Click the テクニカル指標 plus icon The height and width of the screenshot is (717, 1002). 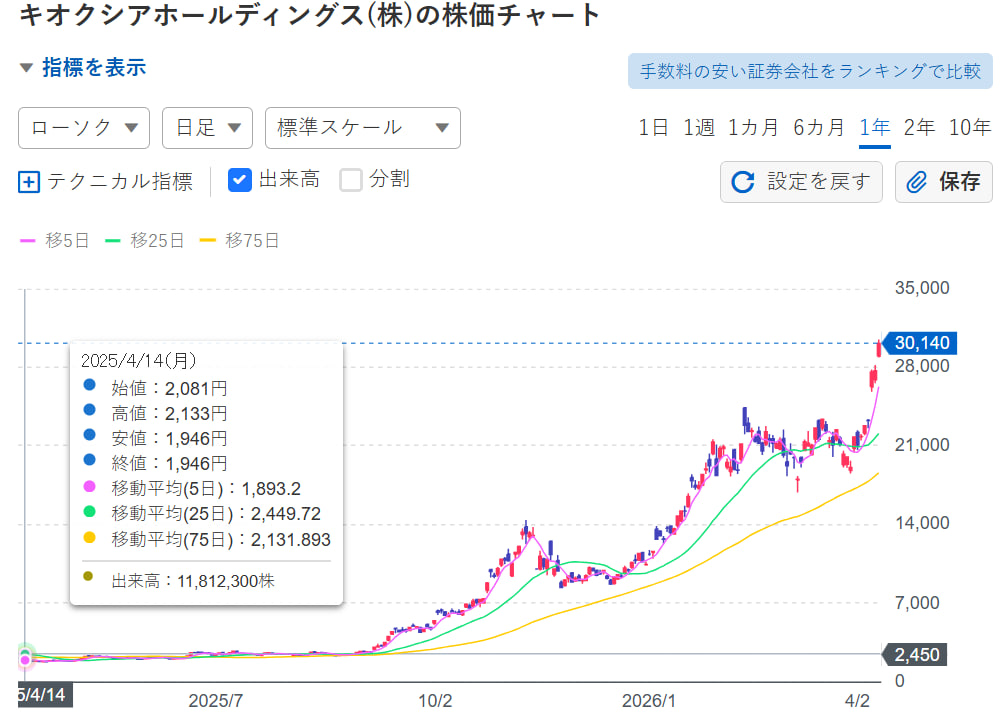pos(31,182)
